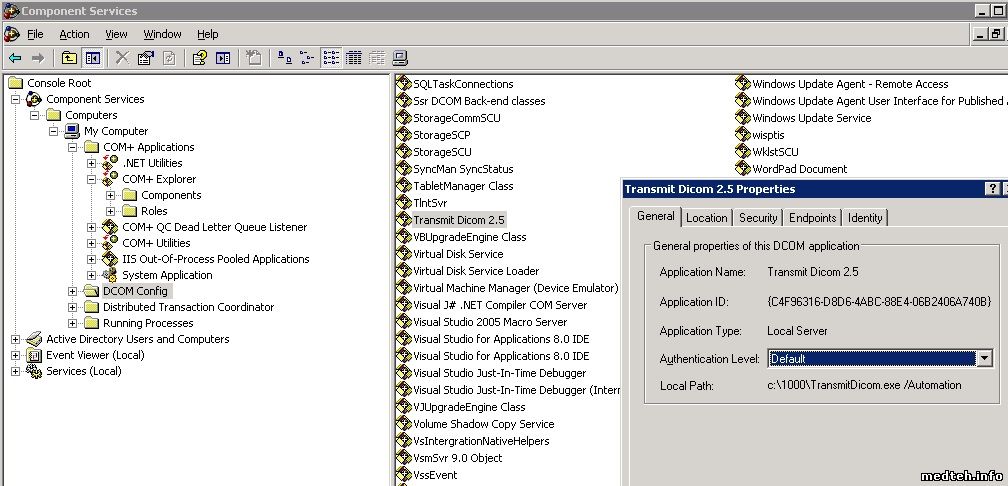This screenshot has height=486, width=1008.
Task: Click the My Computer icon in tree
Action: 72,131
